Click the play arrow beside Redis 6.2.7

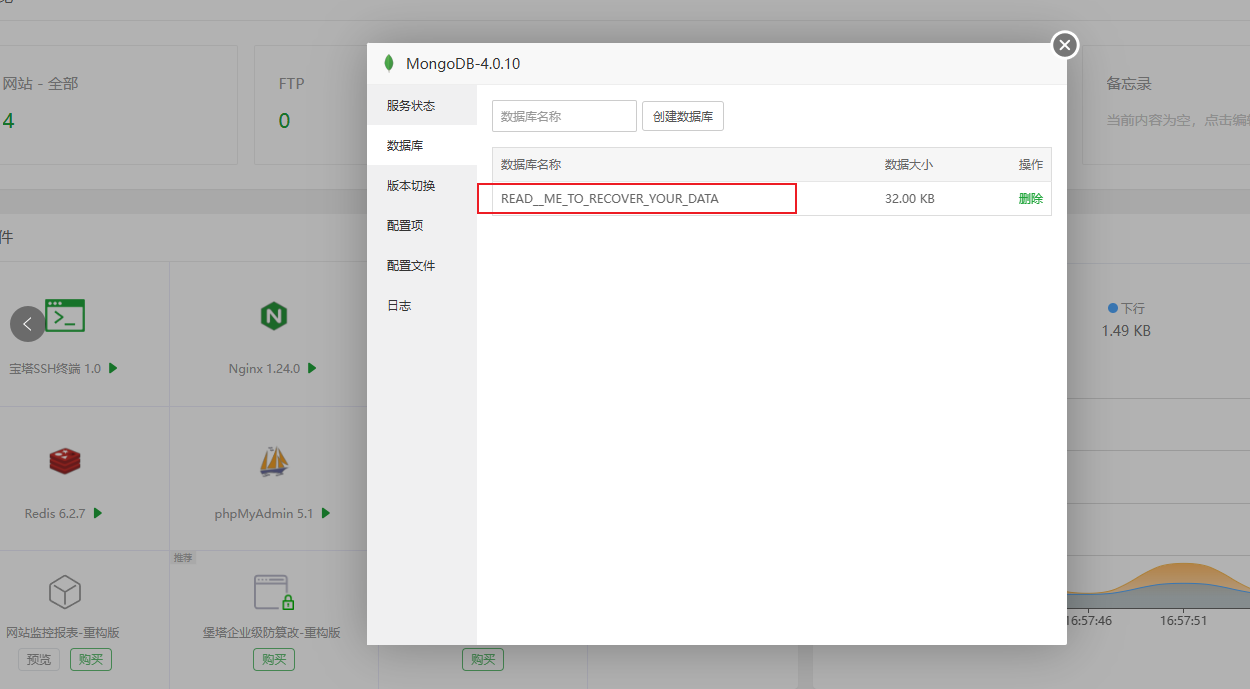(x=98, y=513)
